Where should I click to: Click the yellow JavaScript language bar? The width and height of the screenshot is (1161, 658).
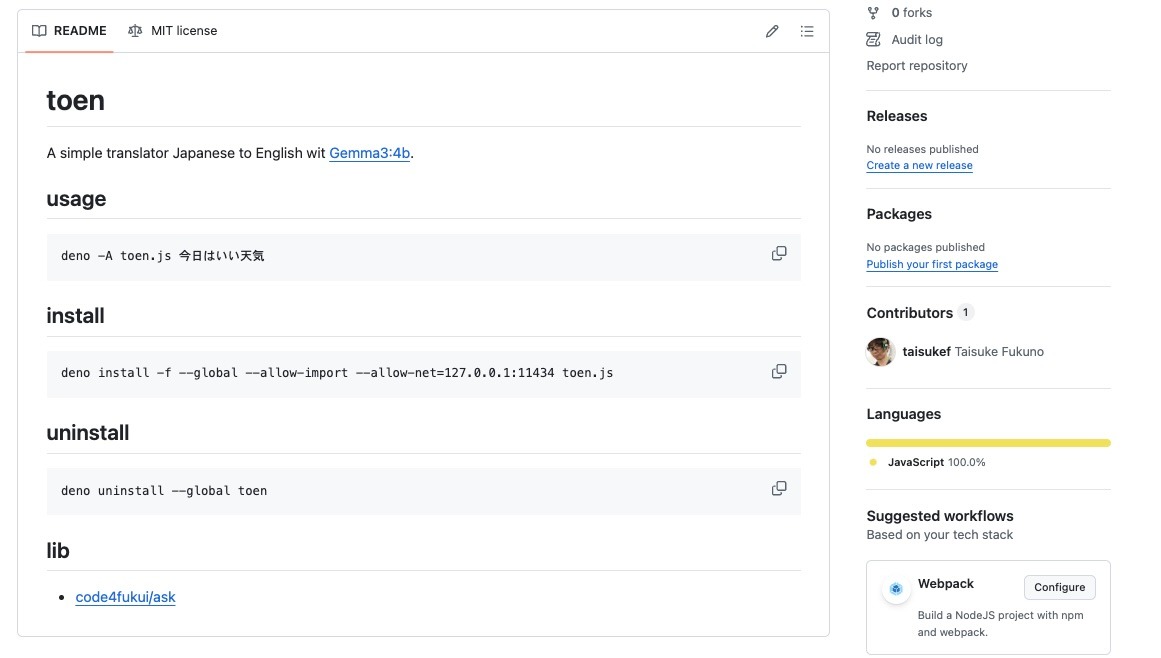pyautogui.click(x=987, y=442)
